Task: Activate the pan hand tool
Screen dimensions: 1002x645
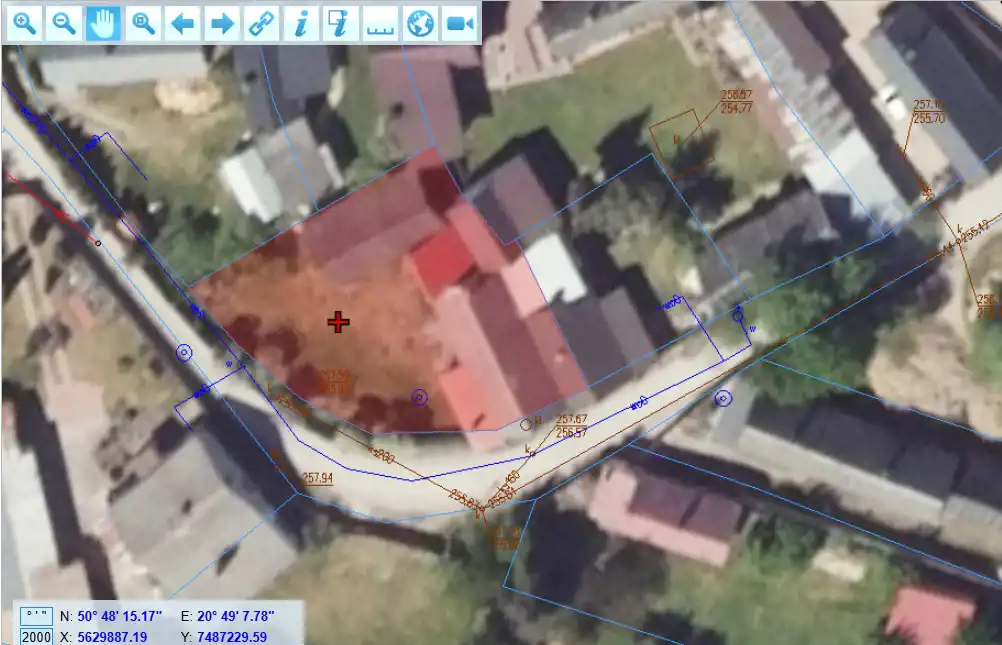Action: coord(103,24)
